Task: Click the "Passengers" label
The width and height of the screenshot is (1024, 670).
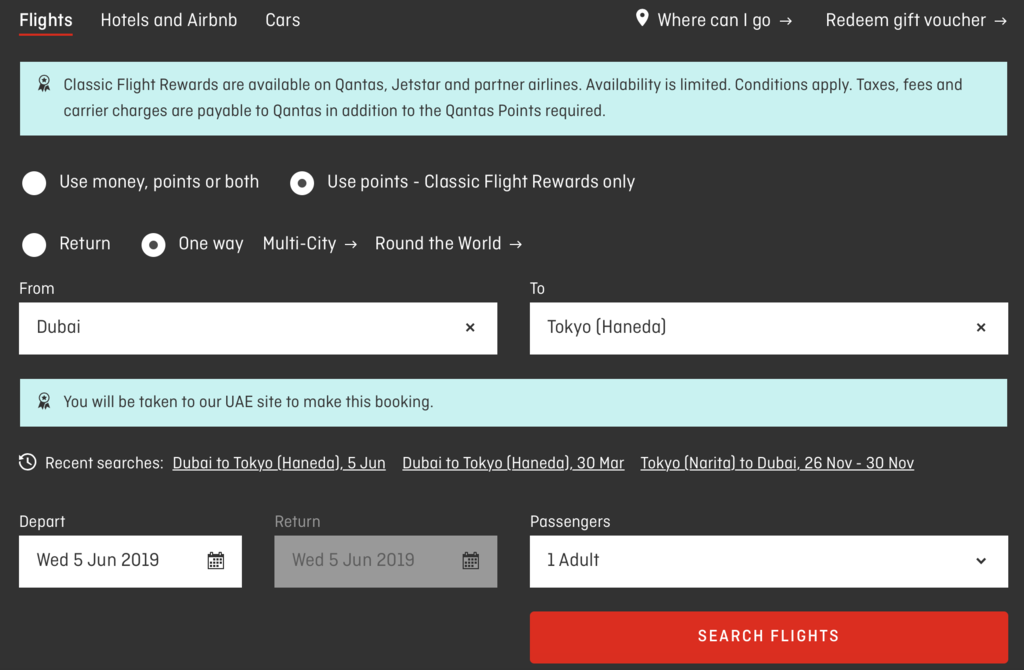Action: pyautogui.click(x=570, y=521)
